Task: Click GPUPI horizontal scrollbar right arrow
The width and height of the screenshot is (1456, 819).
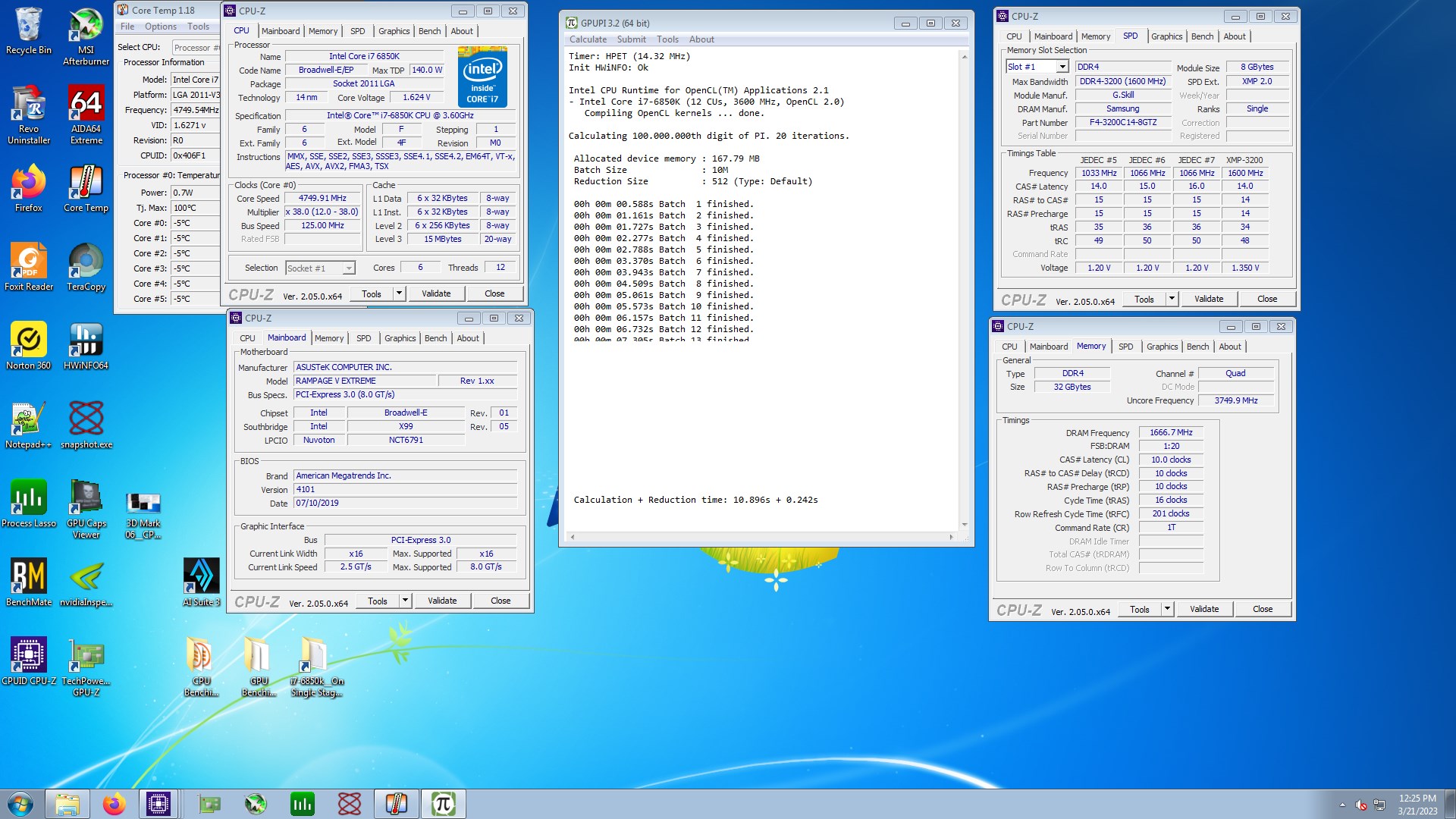Action: coord(951,537)
